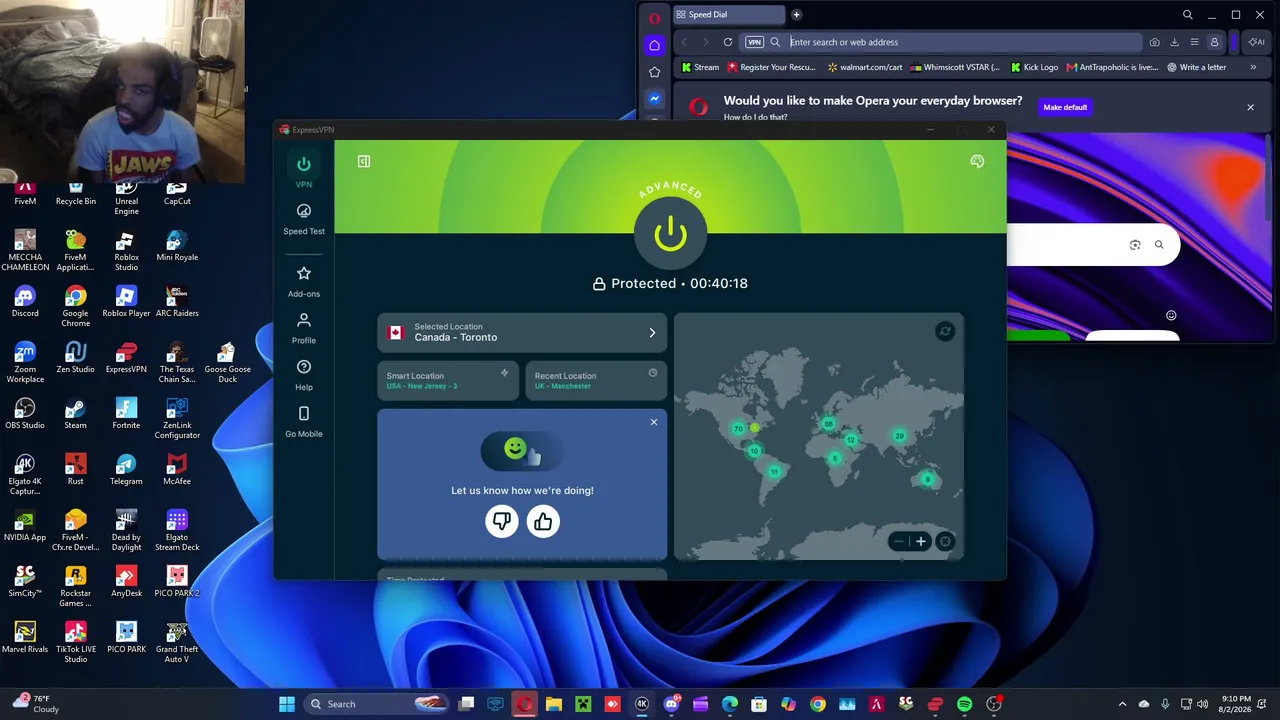Screen dimensions: 1280x720
Task: Select the Europe cluster marked 68
Action: pyautogui.click(x=828, y=424)
